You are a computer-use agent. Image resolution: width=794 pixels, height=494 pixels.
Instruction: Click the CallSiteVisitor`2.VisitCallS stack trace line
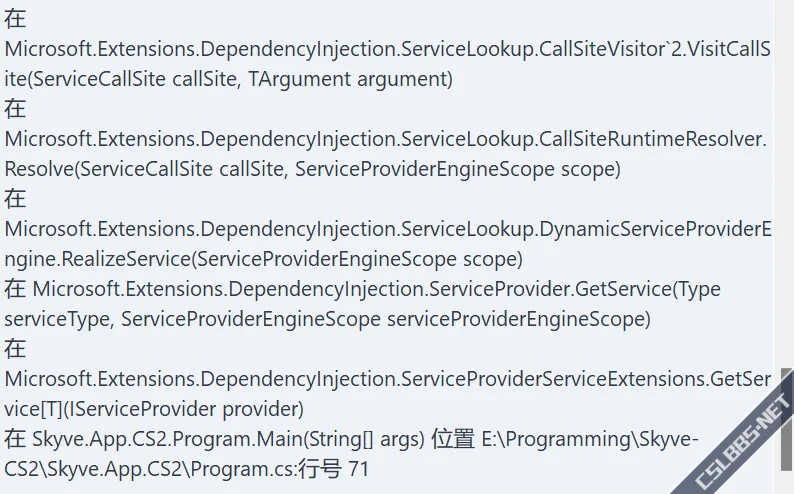(x=387, y=49)
